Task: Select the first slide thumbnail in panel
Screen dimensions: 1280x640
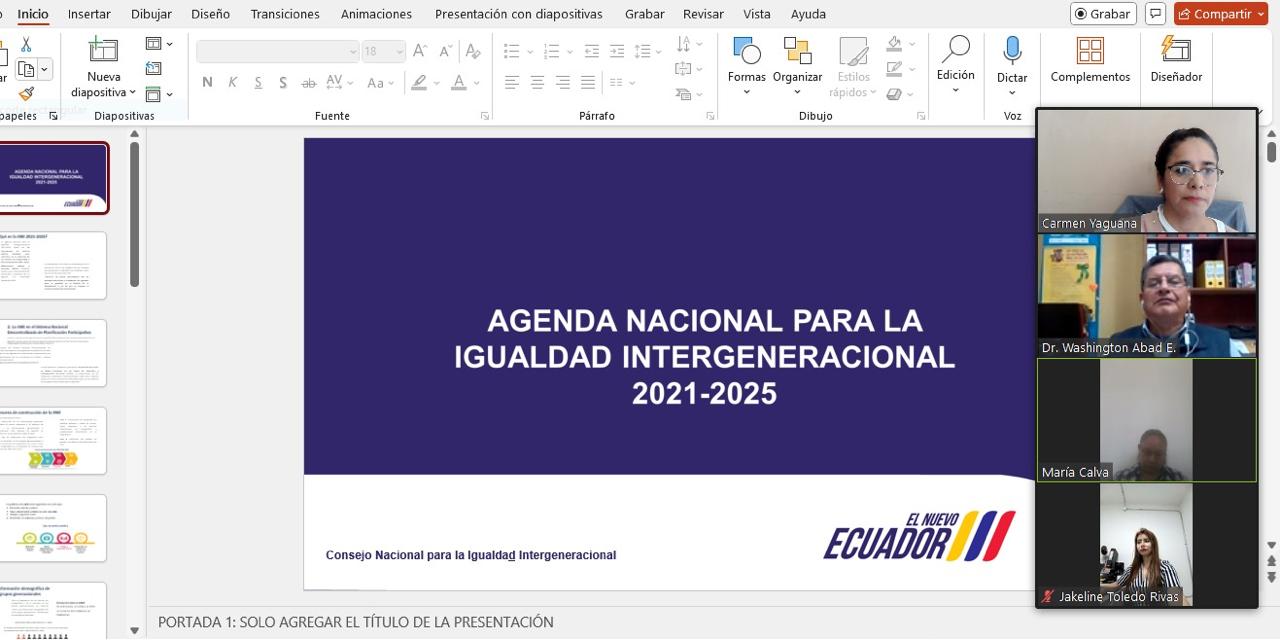Action: pos(54,178)
